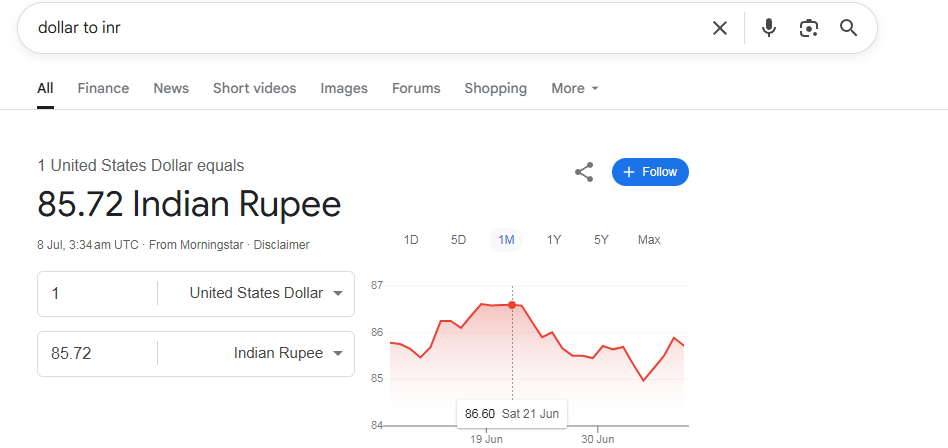Select the Max chart range
This screenshot has width=948, height=448.
649,240
